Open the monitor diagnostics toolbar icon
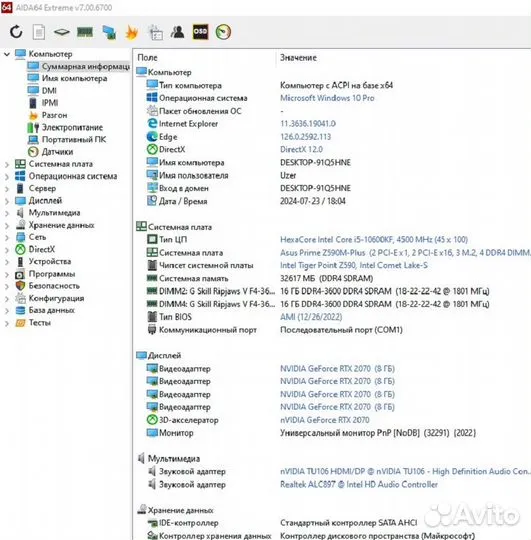531x540 pixels. (109, 32)
